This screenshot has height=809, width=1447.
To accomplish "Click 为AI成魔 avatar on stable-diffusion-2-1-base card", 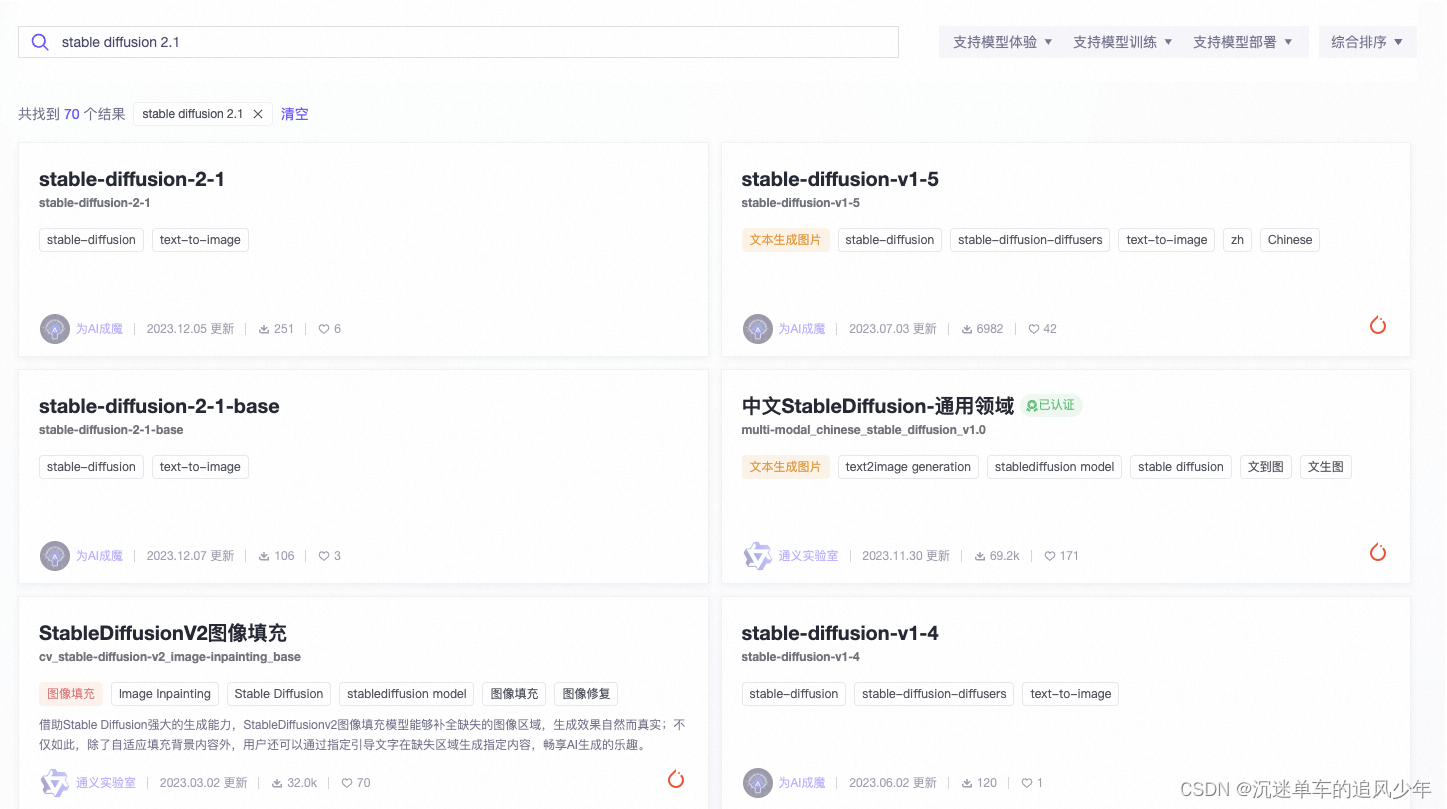I will [55, 555].
